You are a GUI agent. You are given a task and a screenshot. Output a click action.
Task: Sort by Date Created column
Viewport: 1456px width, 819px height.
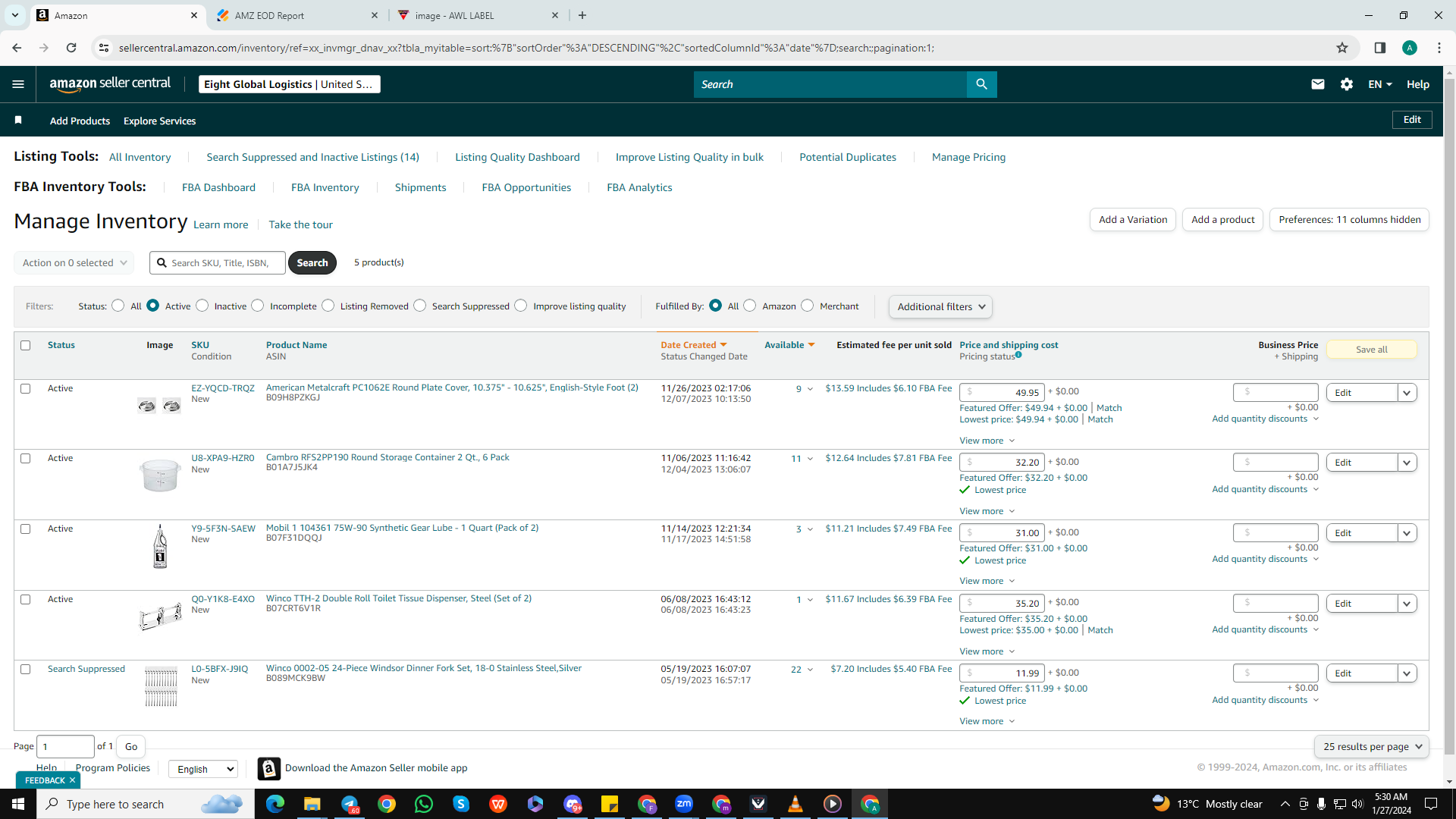[693, 345]
